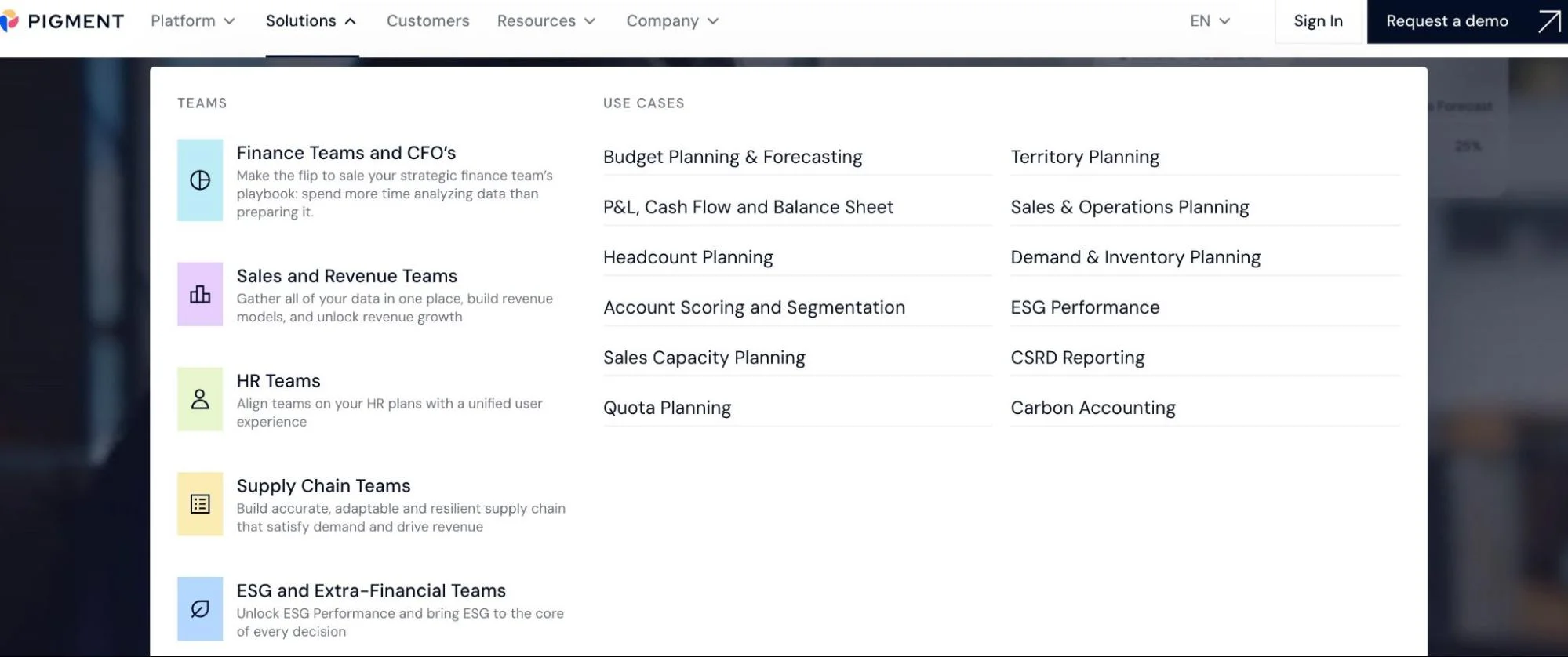Expand the Platform dropdown menu
This screenshot has width=1568, height=657.
[193, 21]
